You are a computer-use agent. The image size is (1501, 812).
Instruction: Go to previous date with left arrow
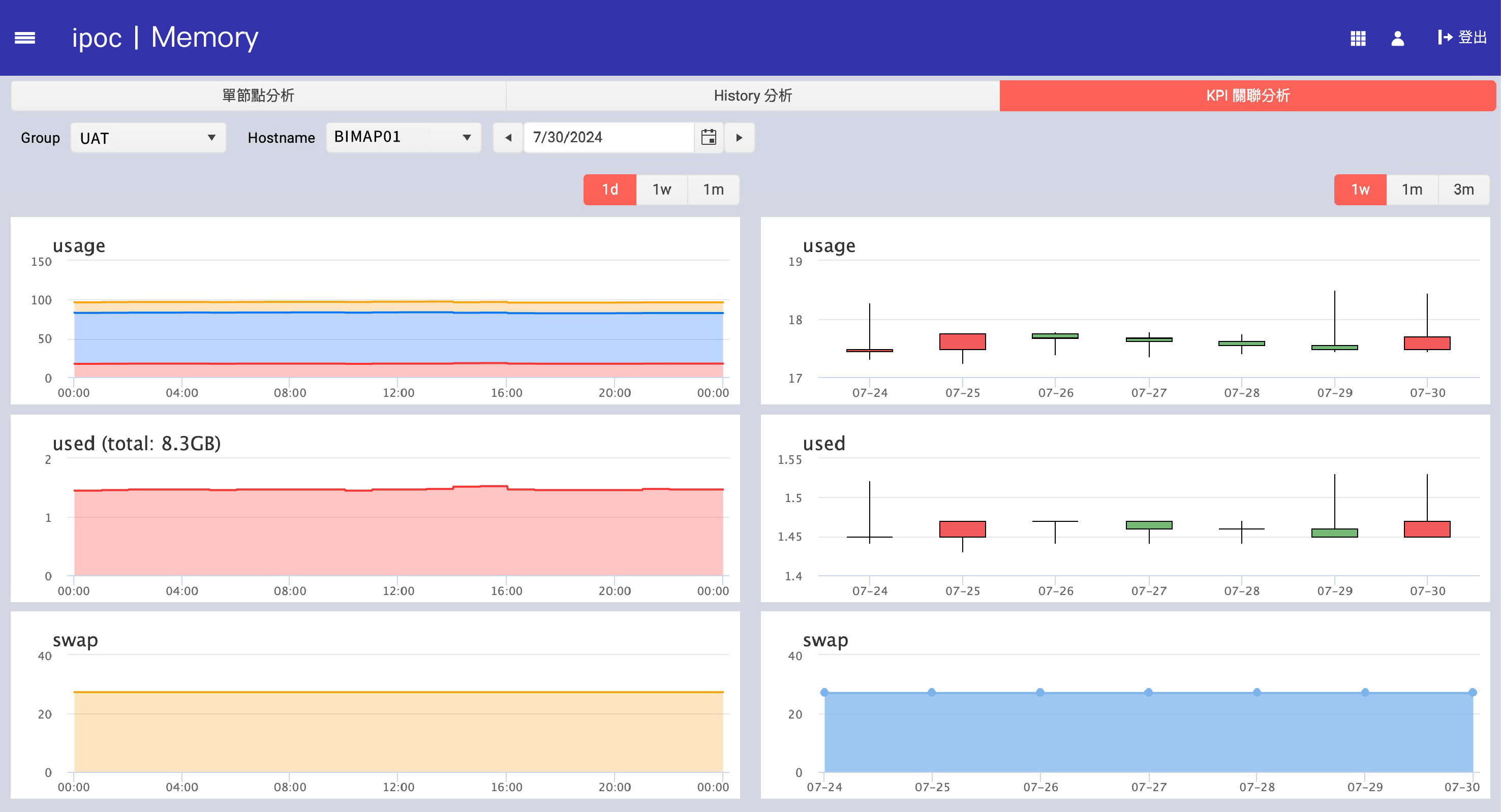(508, 138)
